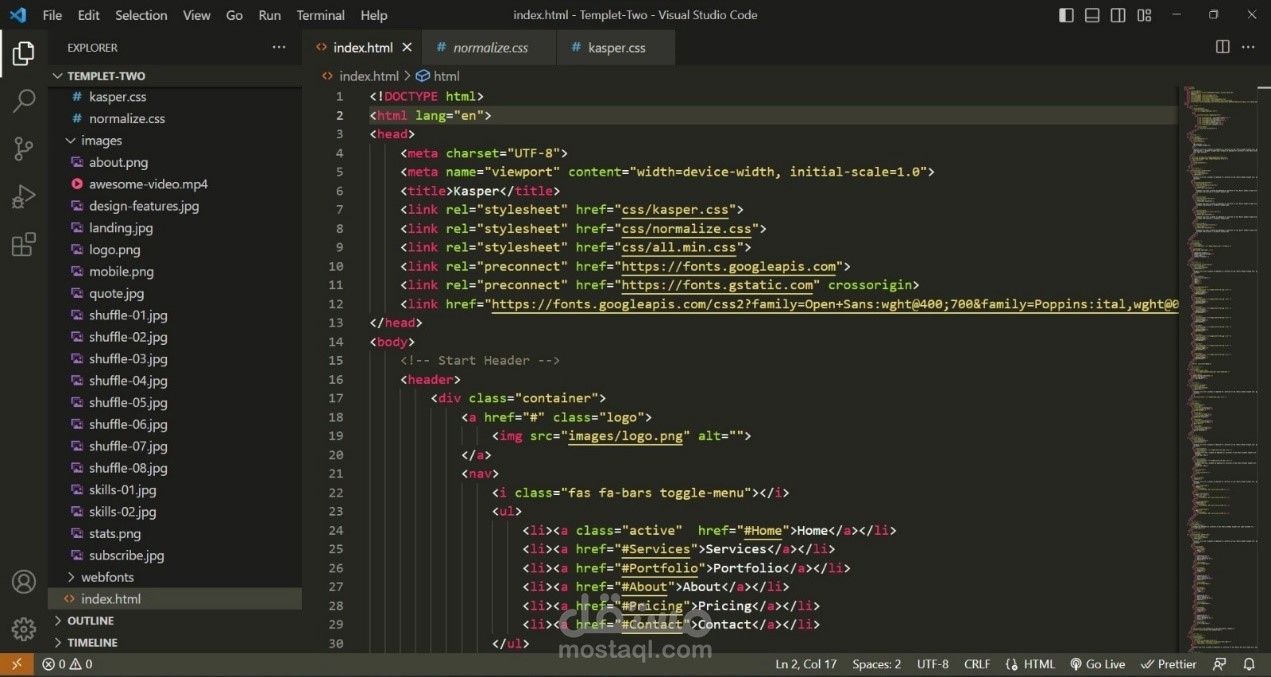Collapse the TEMPLET-TWO folder section

point(175,75)
